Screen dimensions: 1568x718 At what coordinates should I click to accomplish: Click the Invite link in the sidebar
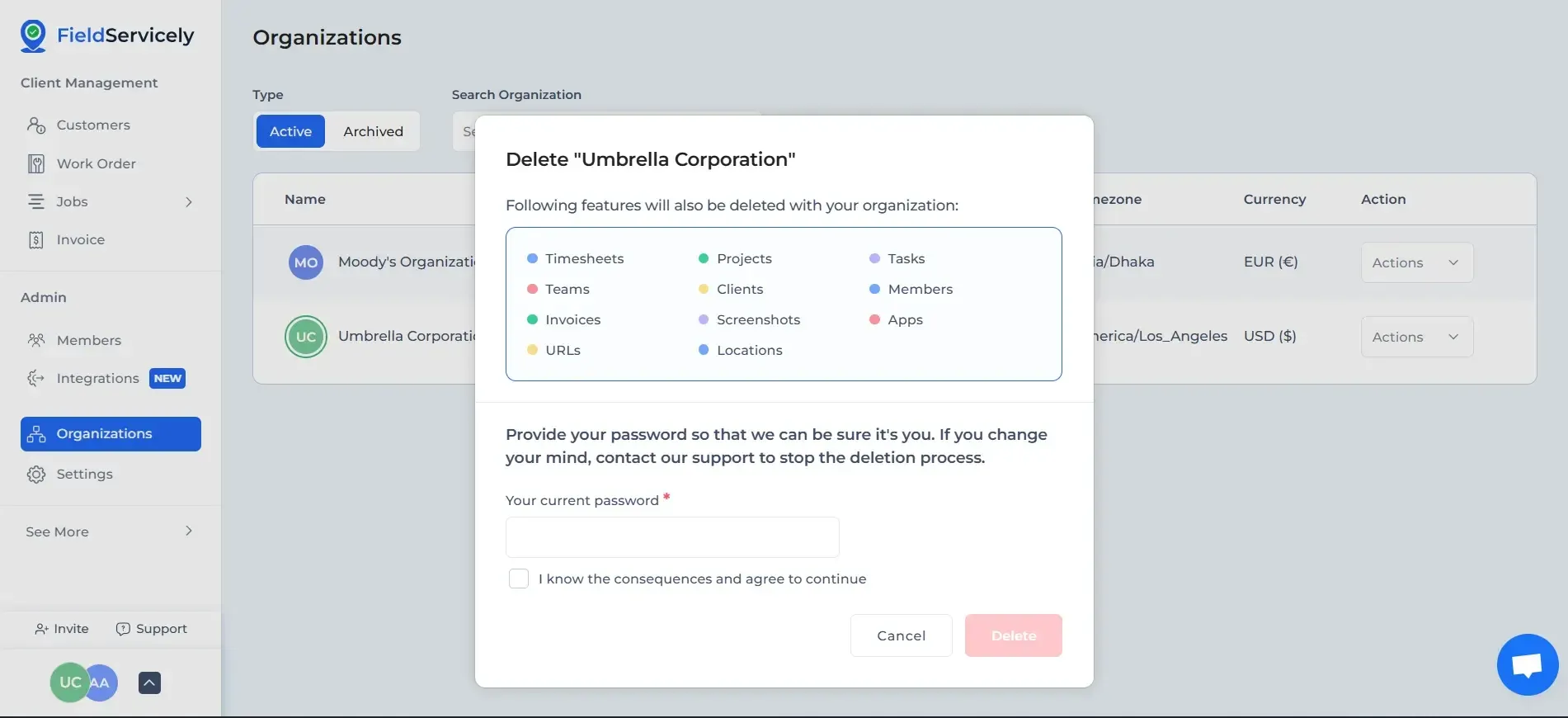pos(62,629)
